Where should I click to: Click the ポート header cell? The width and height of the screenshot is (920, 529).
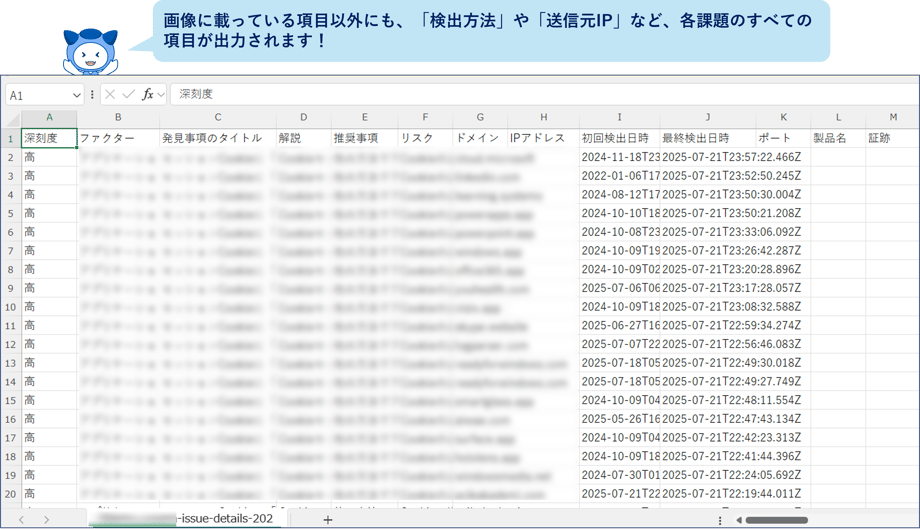(x=783, y=138)
